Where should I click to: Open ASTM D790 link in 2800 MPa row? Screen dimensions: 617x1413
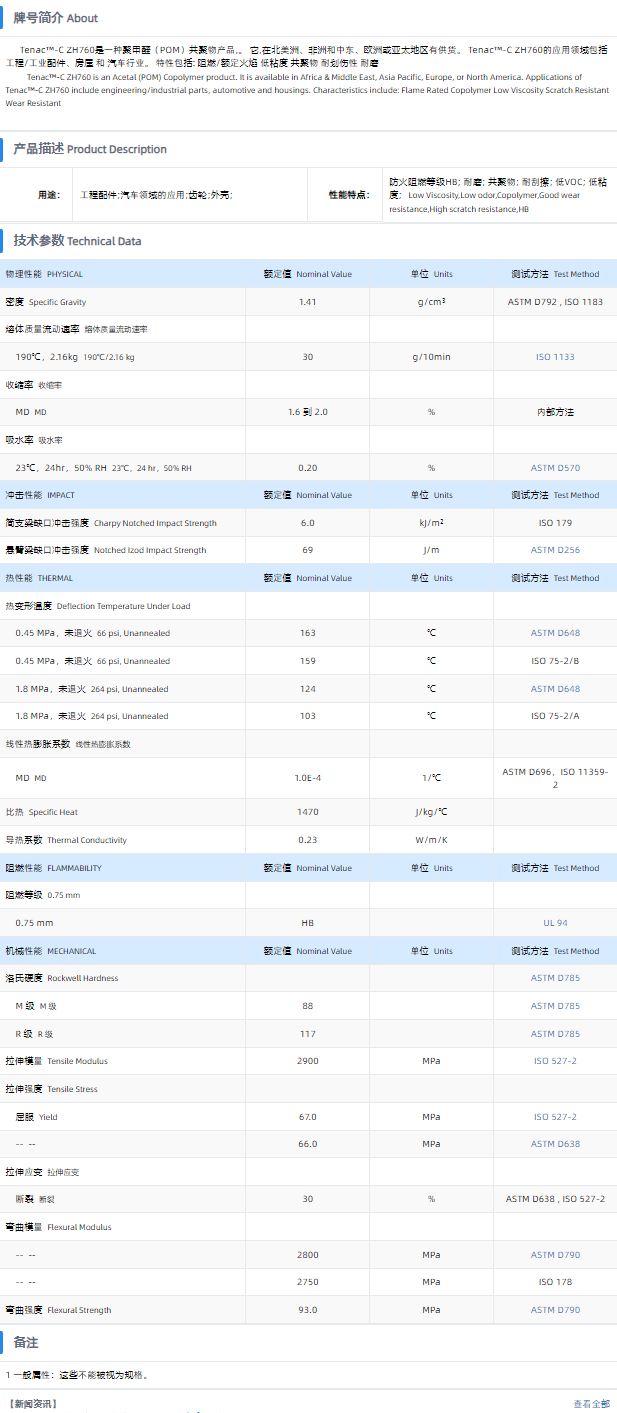(x=555, y=1255)
